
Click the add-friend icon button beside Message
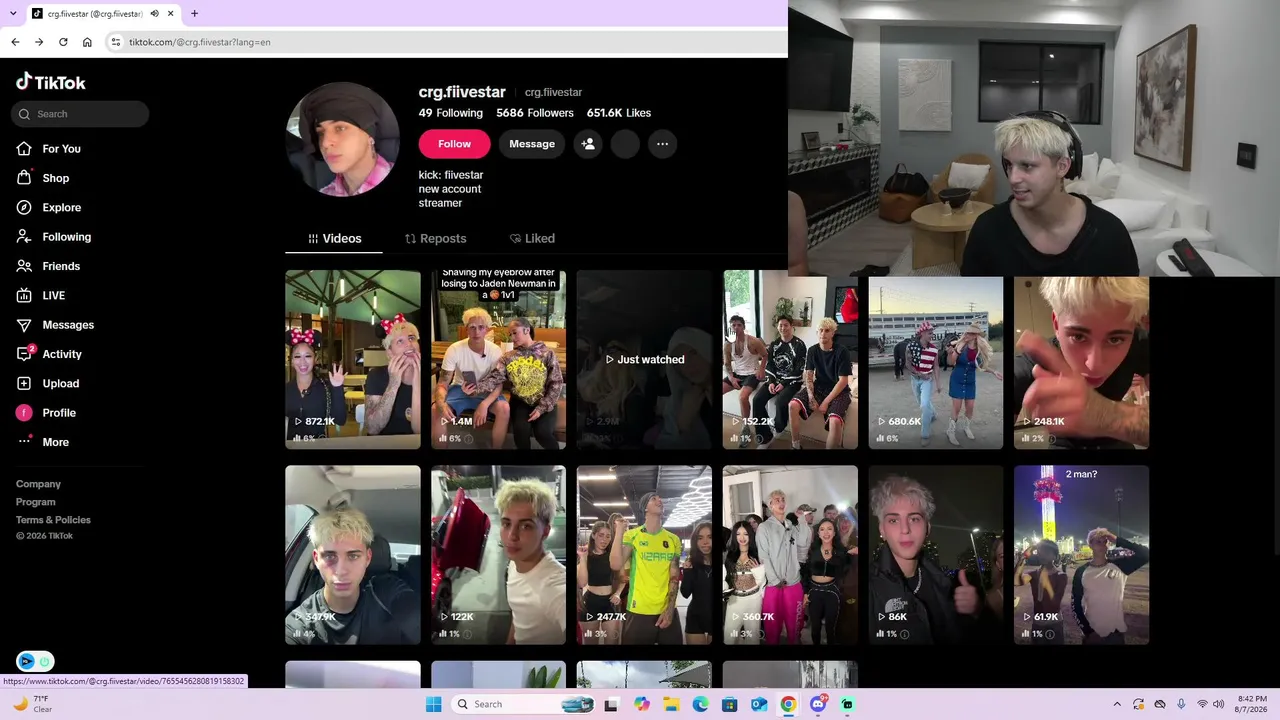(x=588, y=144)
